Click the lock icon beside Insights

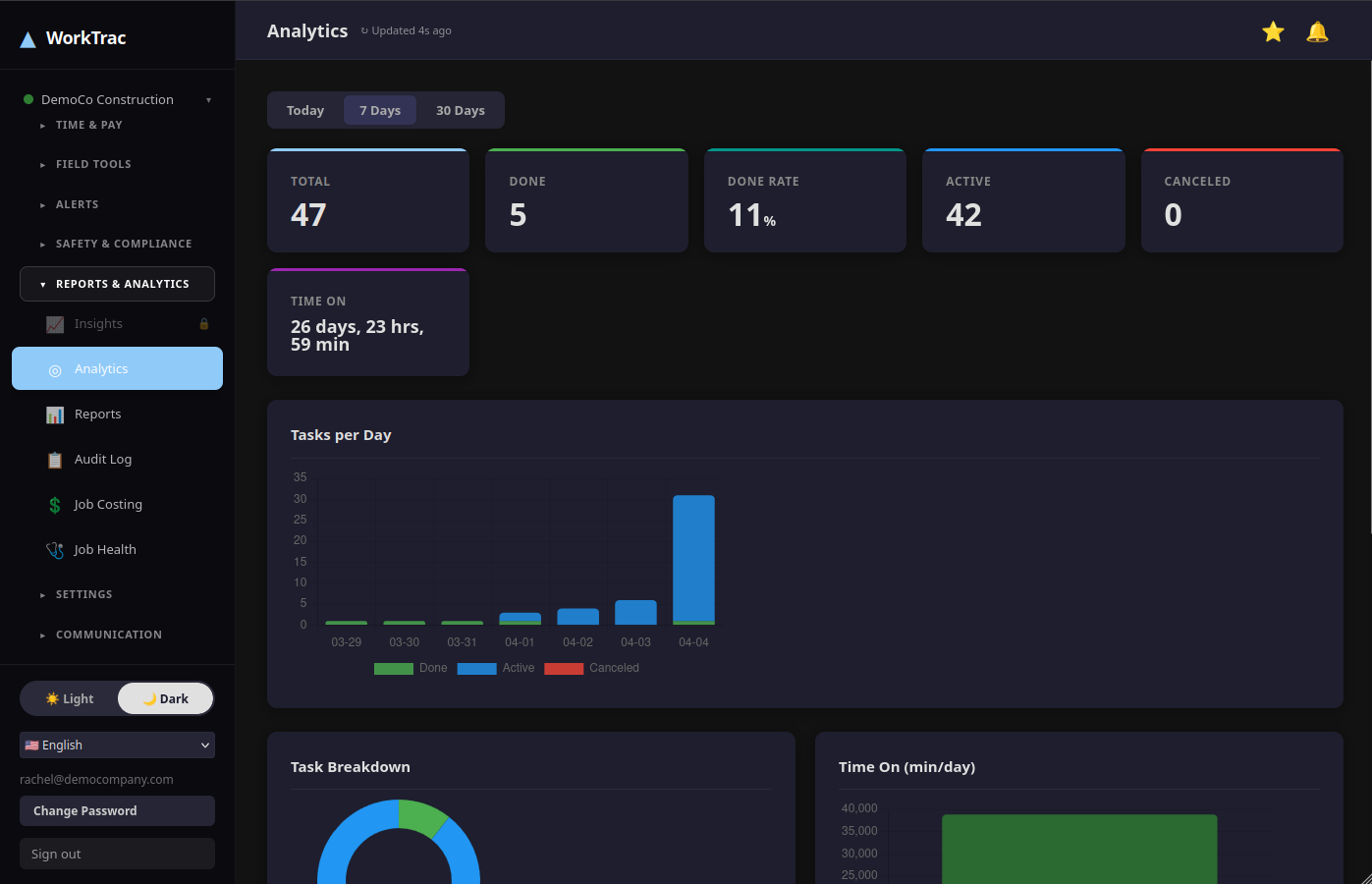[x=204, y=324]
